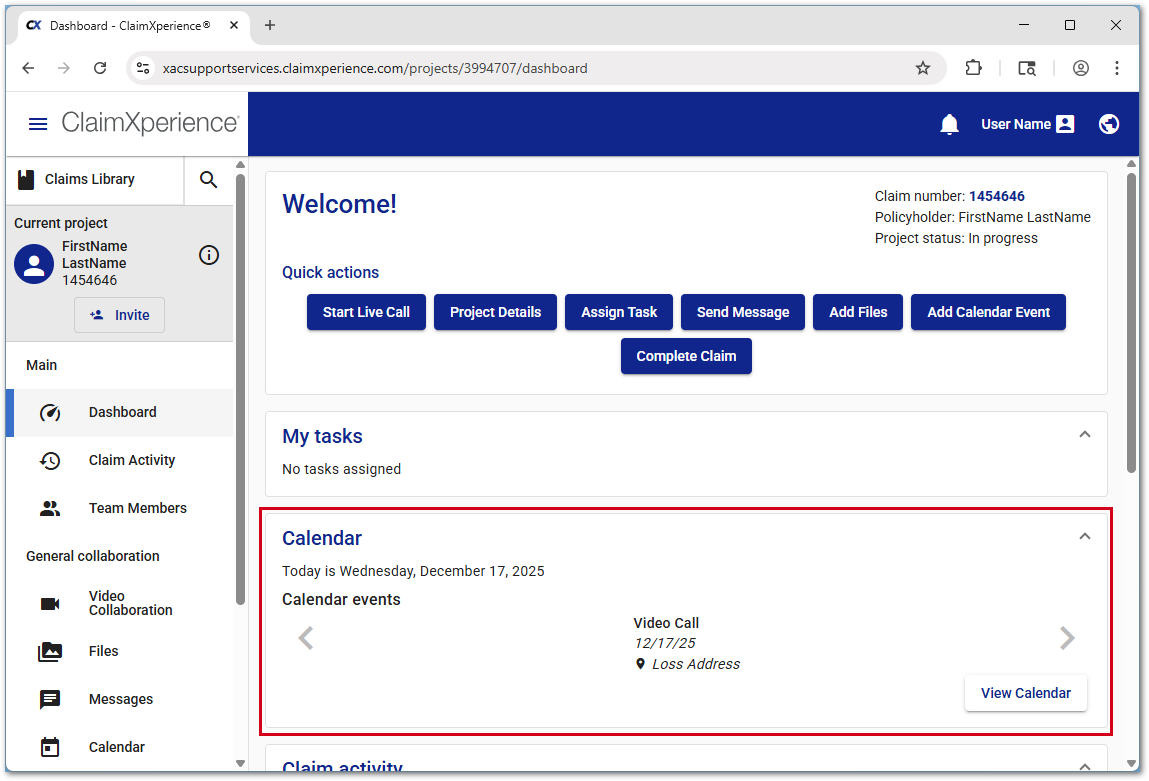This screenshot has width=1149, height=781.
Task: Click the project info icon
Action: (209, 255)
